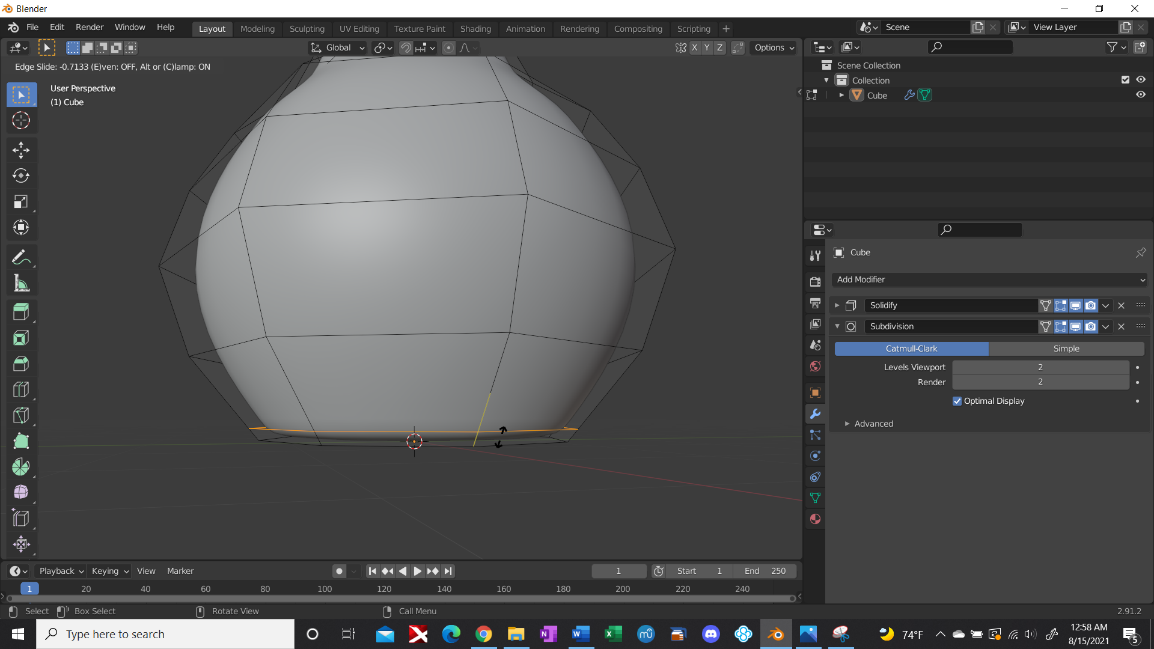Viewport: 1154px width, 649px height.
Task: Select the Spin tool
Action: pos(21,467)
